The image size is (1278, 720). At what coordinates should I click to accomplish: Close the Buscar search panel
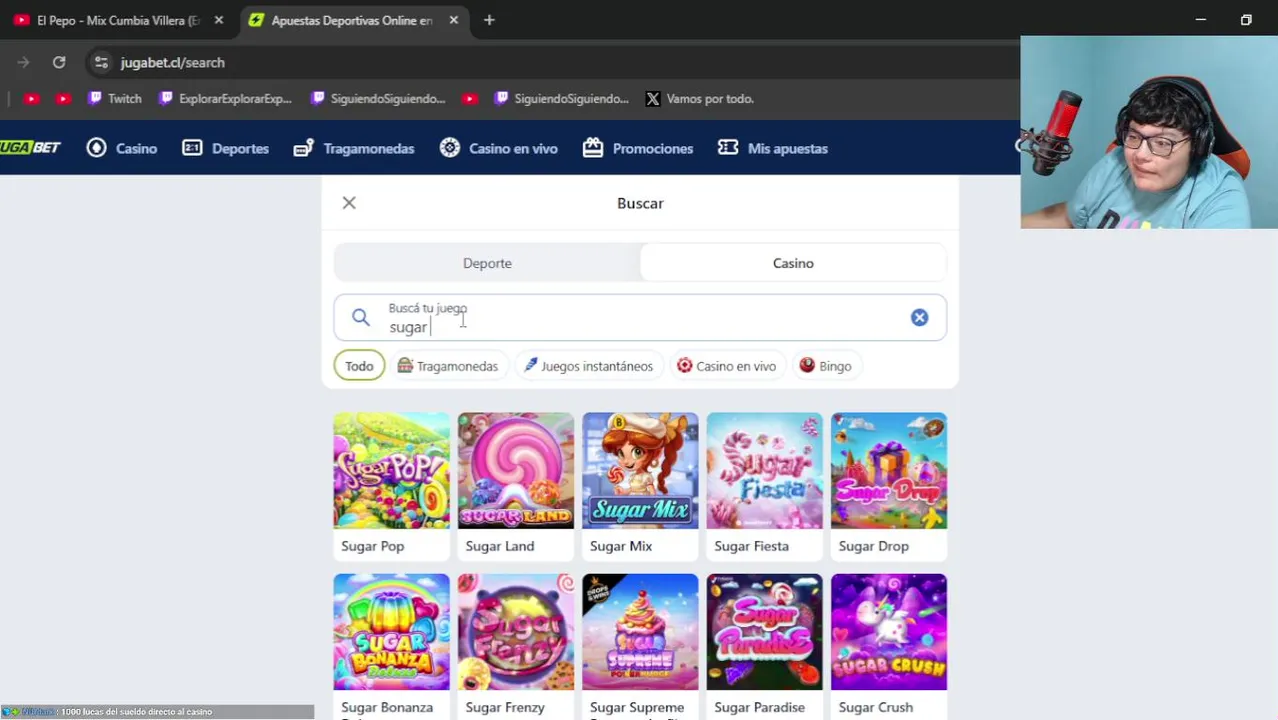(x=349, y=203)
